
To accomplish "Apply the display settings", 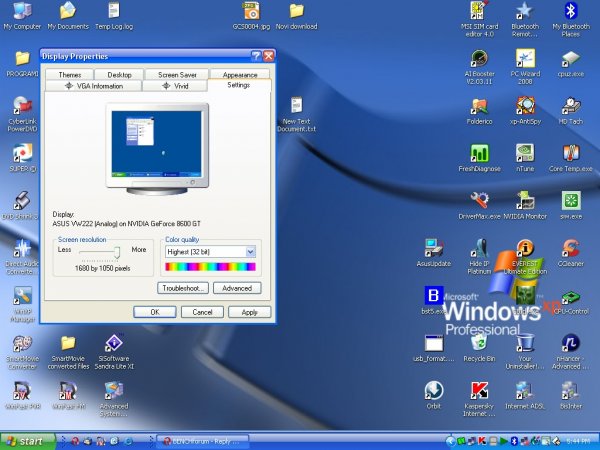I will tap(249, 312).
